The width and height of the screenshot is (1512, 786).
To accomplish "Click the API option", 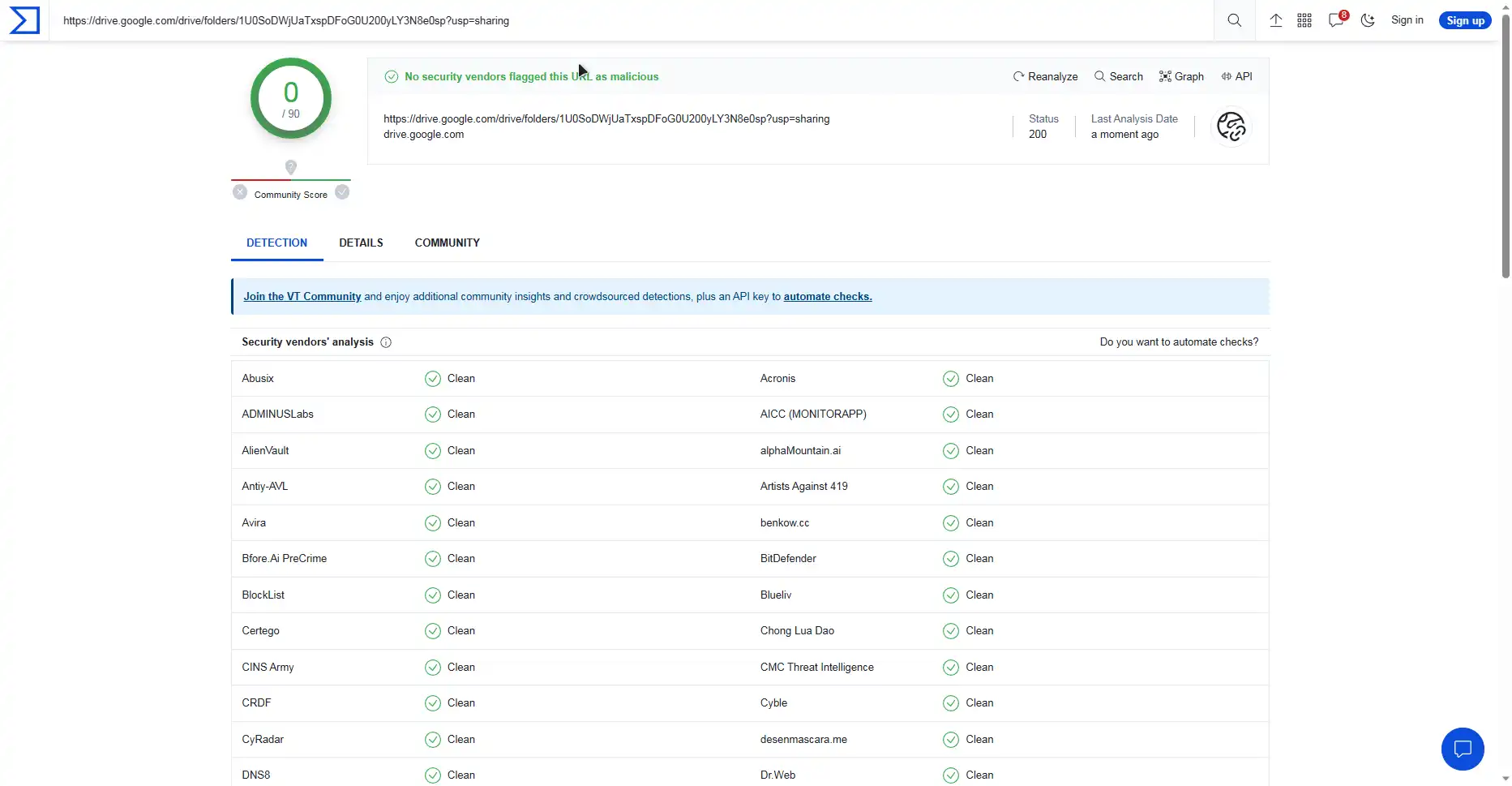I will point(1236,76).
